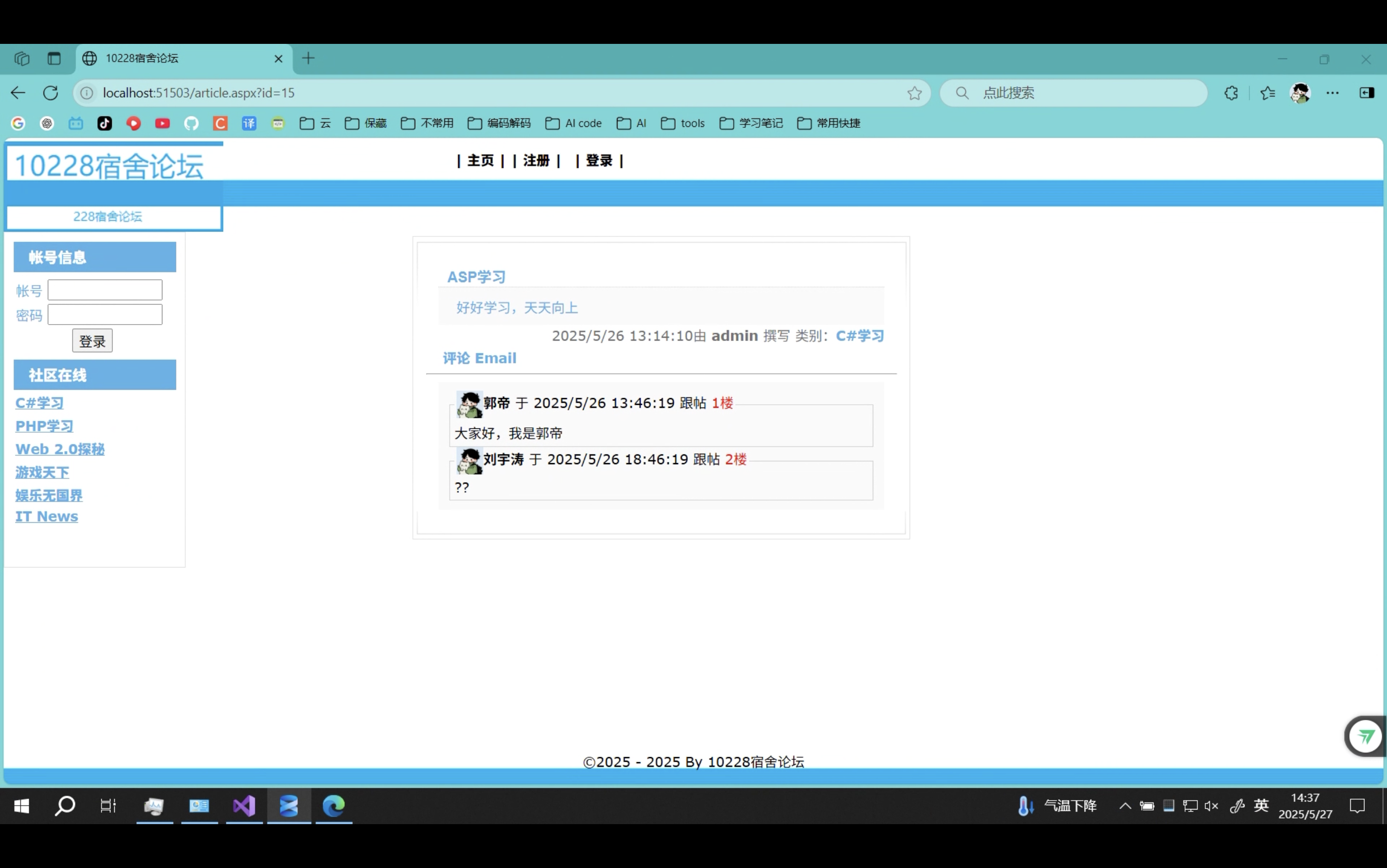Open the 保藏 bookmarks folder

365,124
